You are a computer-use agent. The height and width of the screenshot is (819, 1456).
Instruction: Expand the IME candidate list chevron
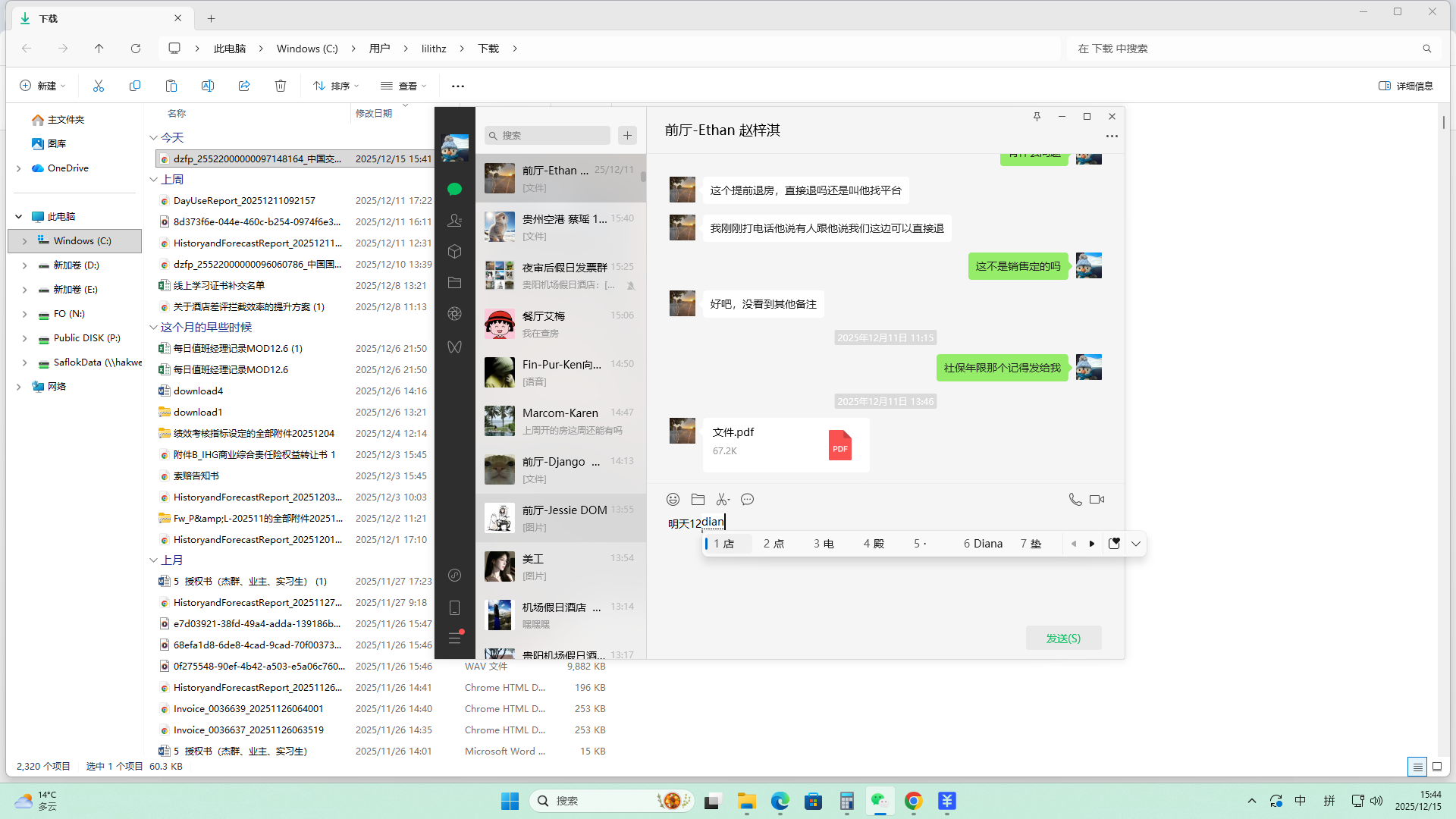click(1135, 544)
